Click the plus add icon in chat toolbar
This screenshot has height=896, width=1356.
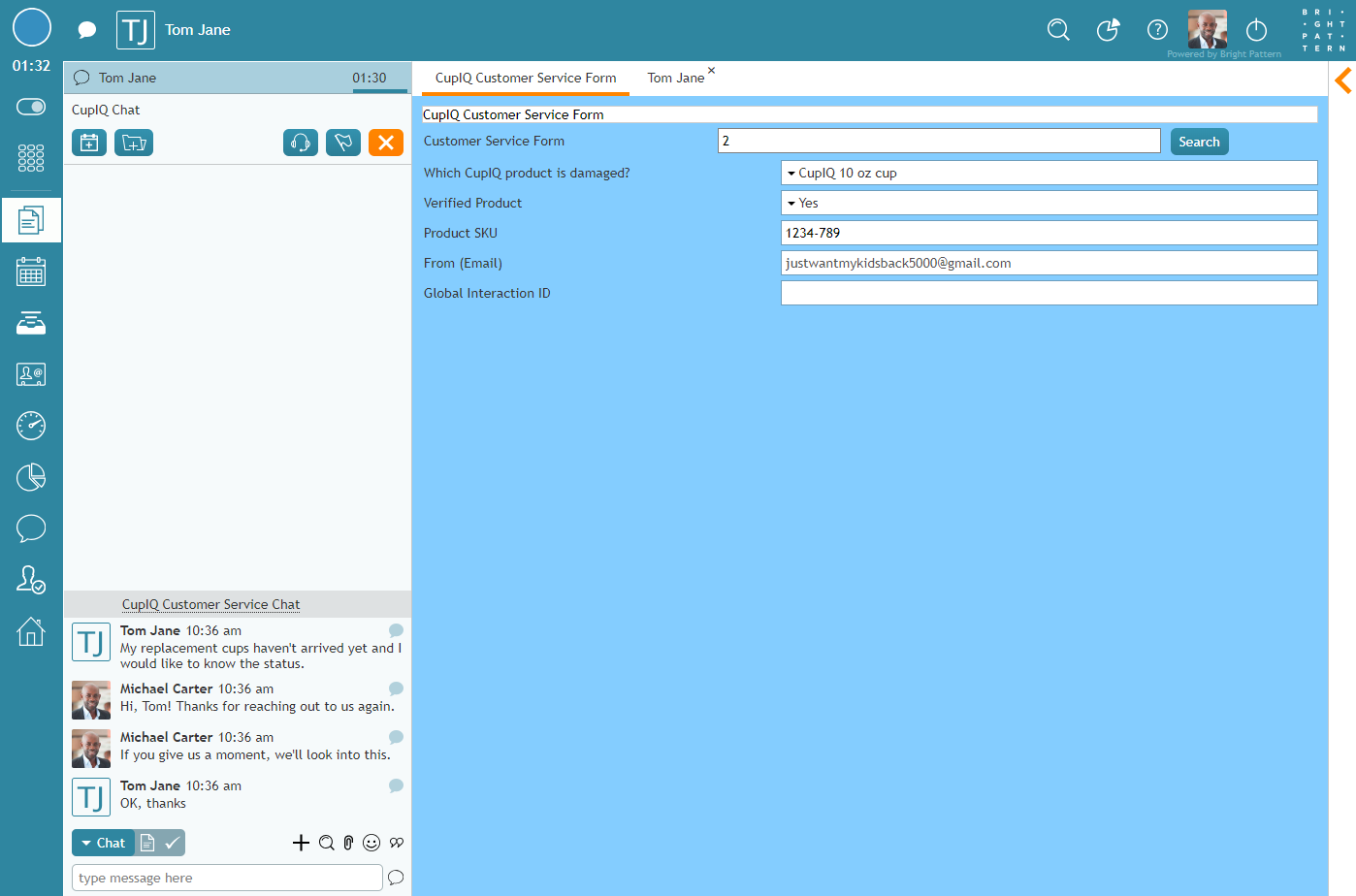click(x=301, y=843)
